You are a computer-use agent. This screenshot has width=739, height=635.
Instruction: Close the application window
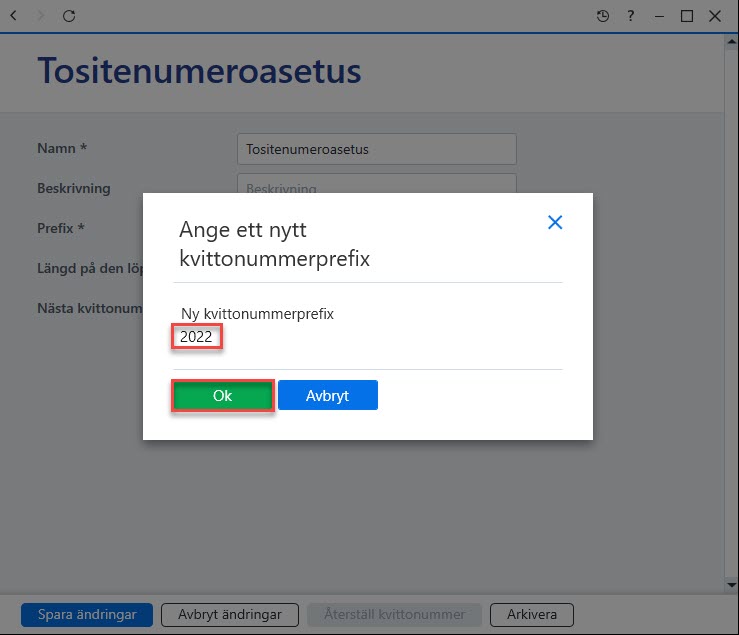click(x=714, y=16)
